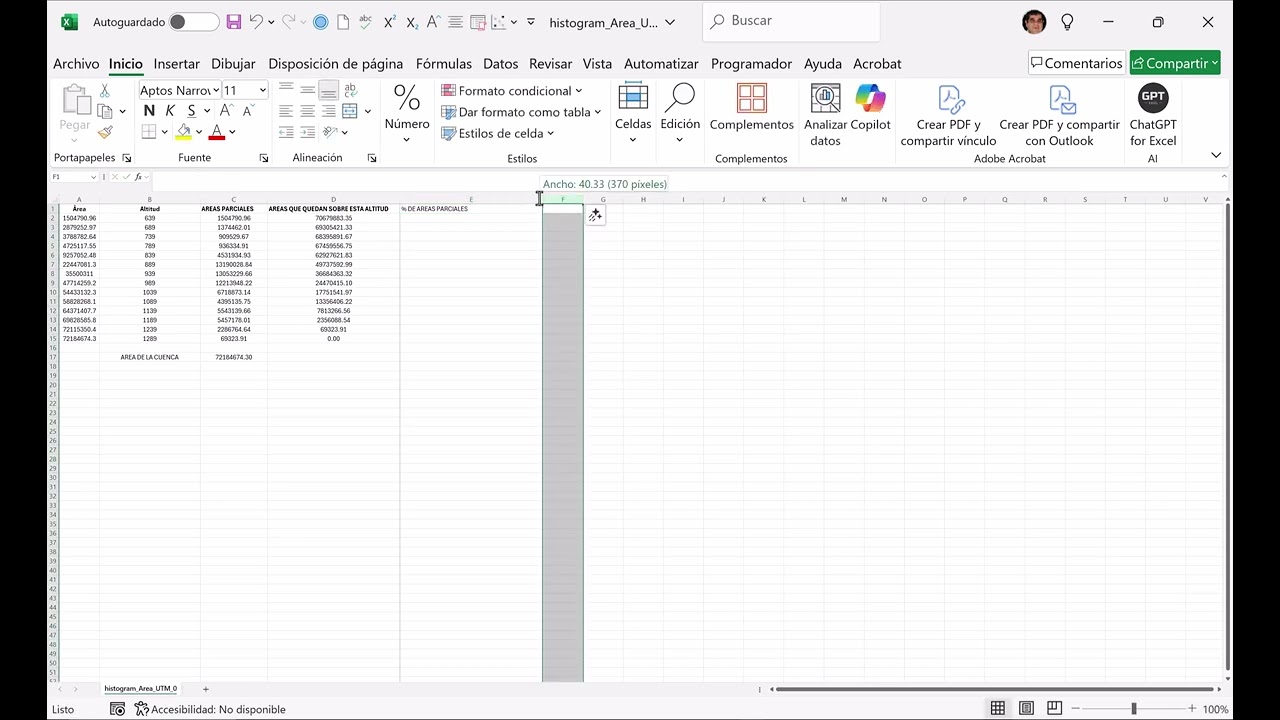The height and width of the screenshot is (720, 1280).
Task: Switch to Page Layout view icon
Action: (1026, 709)
